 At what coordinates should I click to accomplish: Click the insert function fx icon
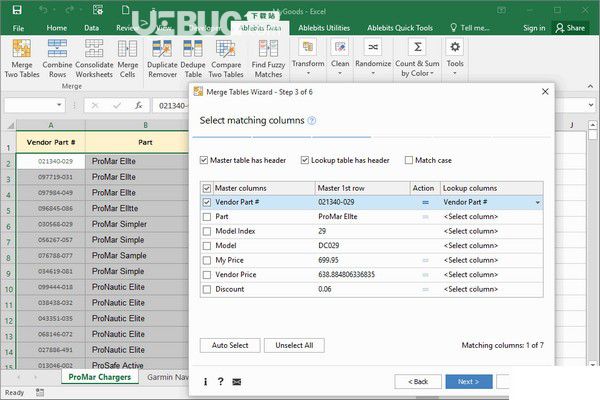click(139, 105)
